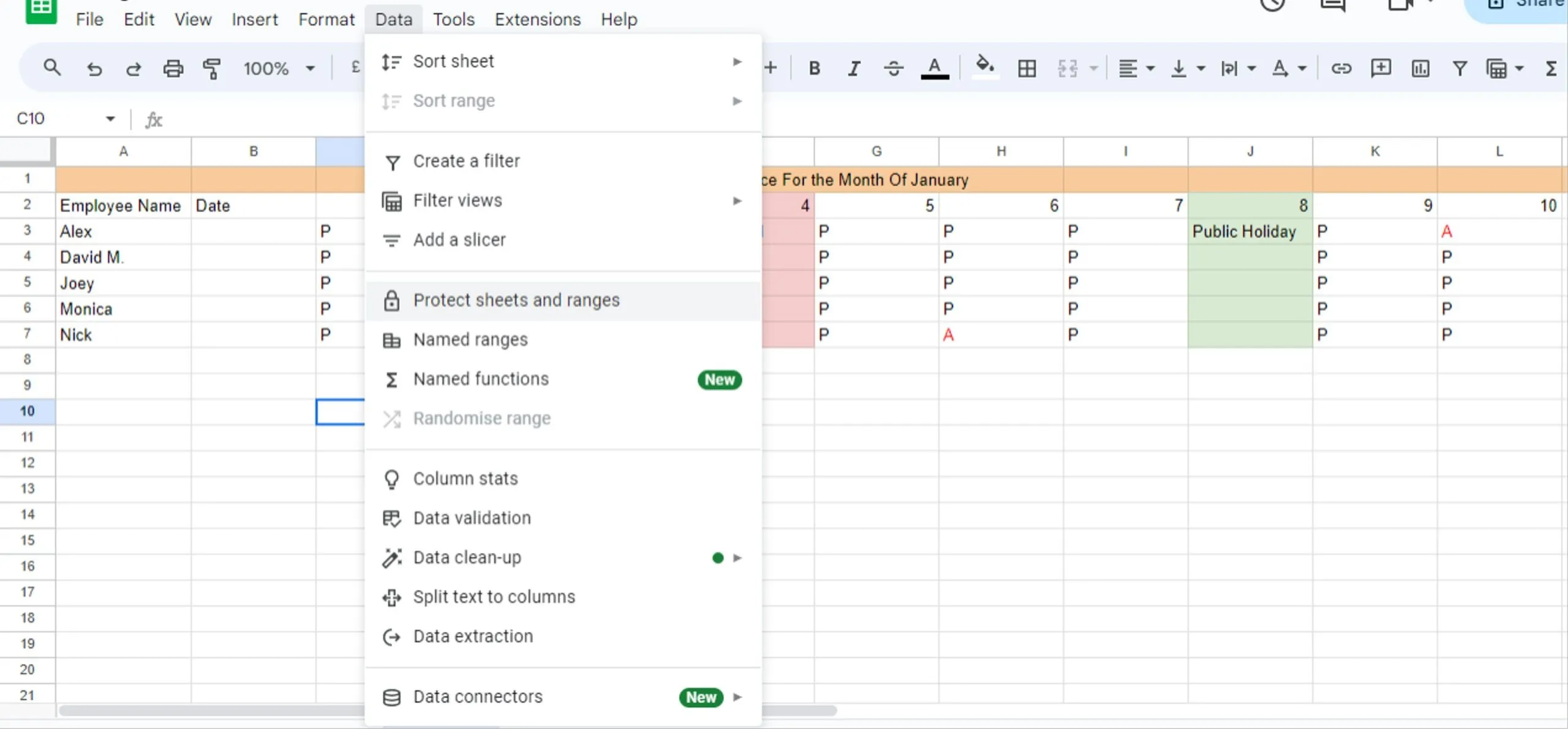Click the undo arrow icon
This screenshot has height=729, width=1568.
[x=94, y=69]
